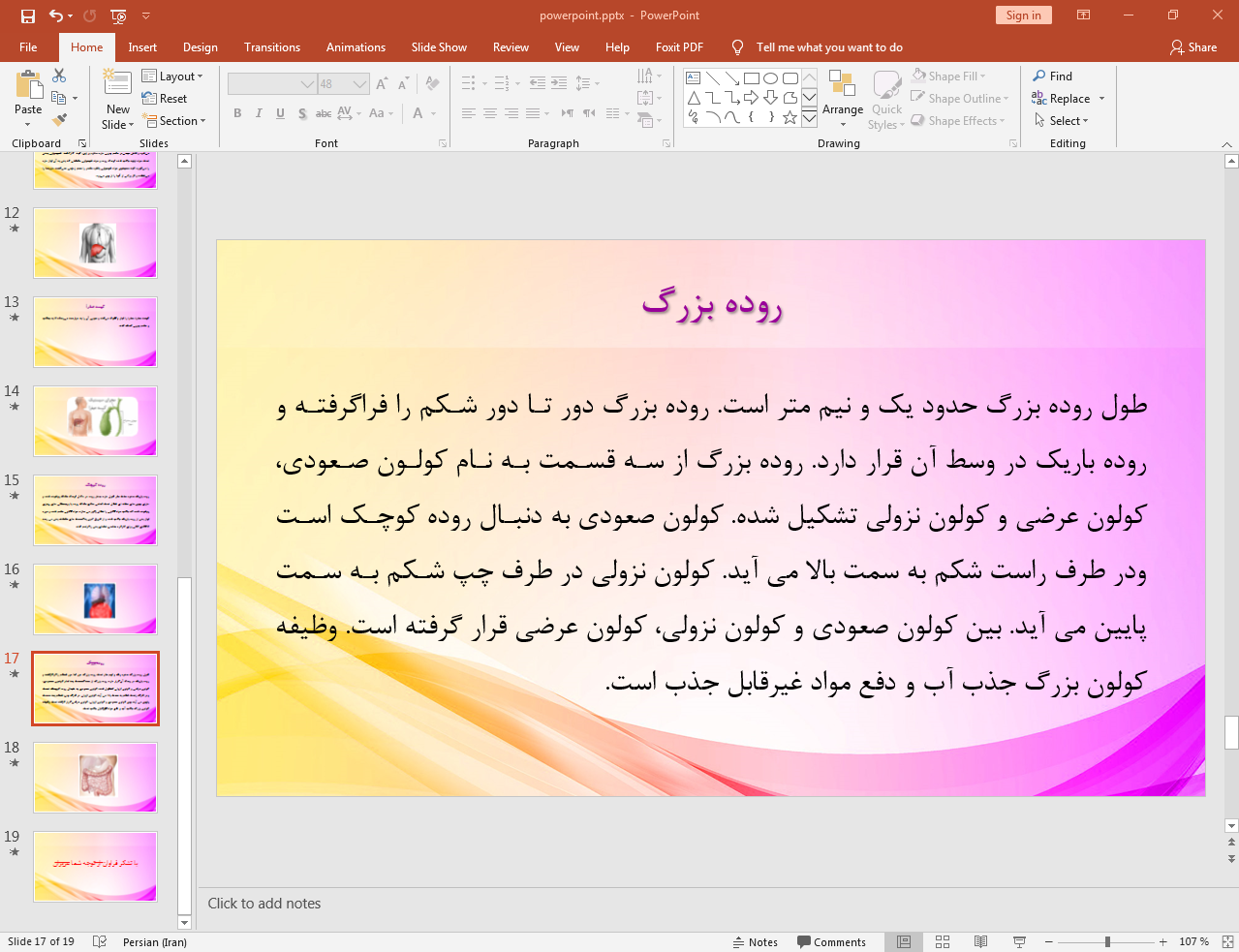This screenshot has width=1239, height=952.
Task: Switch to the Insert tab
Action: (142, 47)
